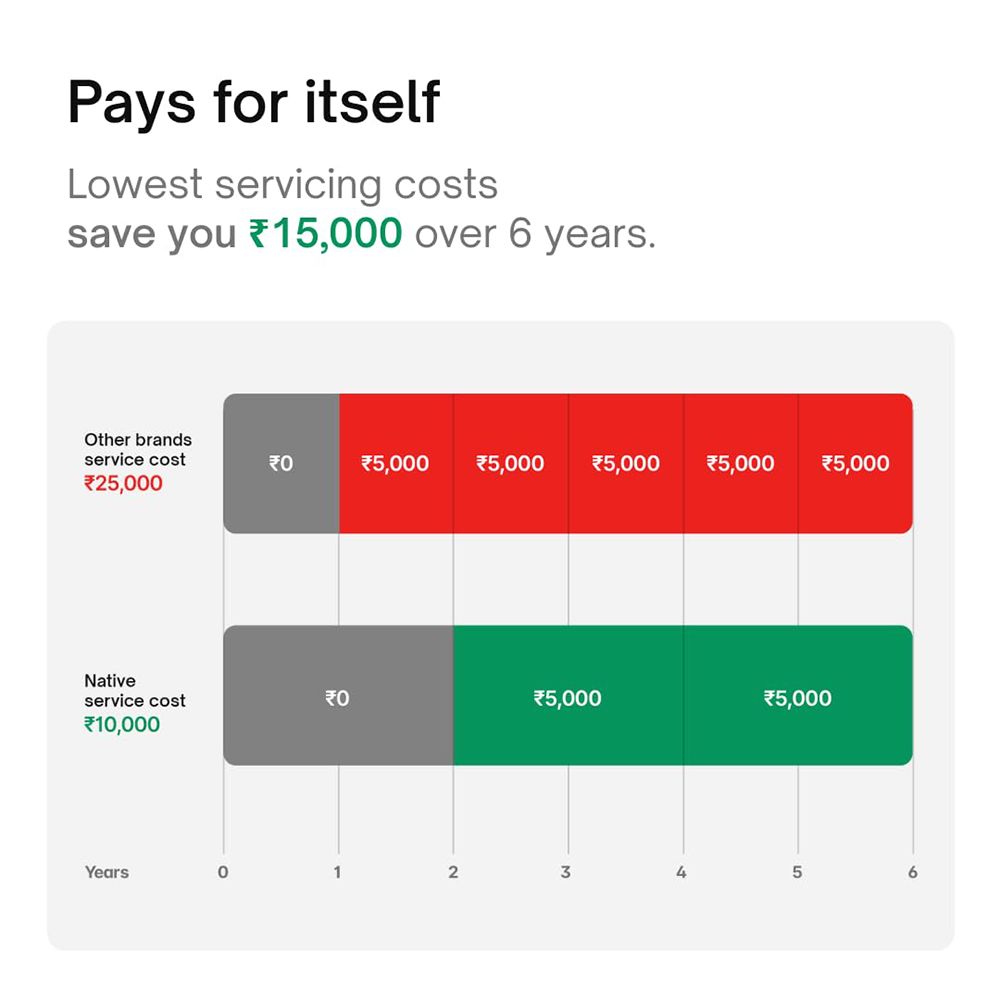The image size is (1000, 1000).
Task: Select the first green ₹5,000 segment, years 2 to 4
Action: point(568,697)
